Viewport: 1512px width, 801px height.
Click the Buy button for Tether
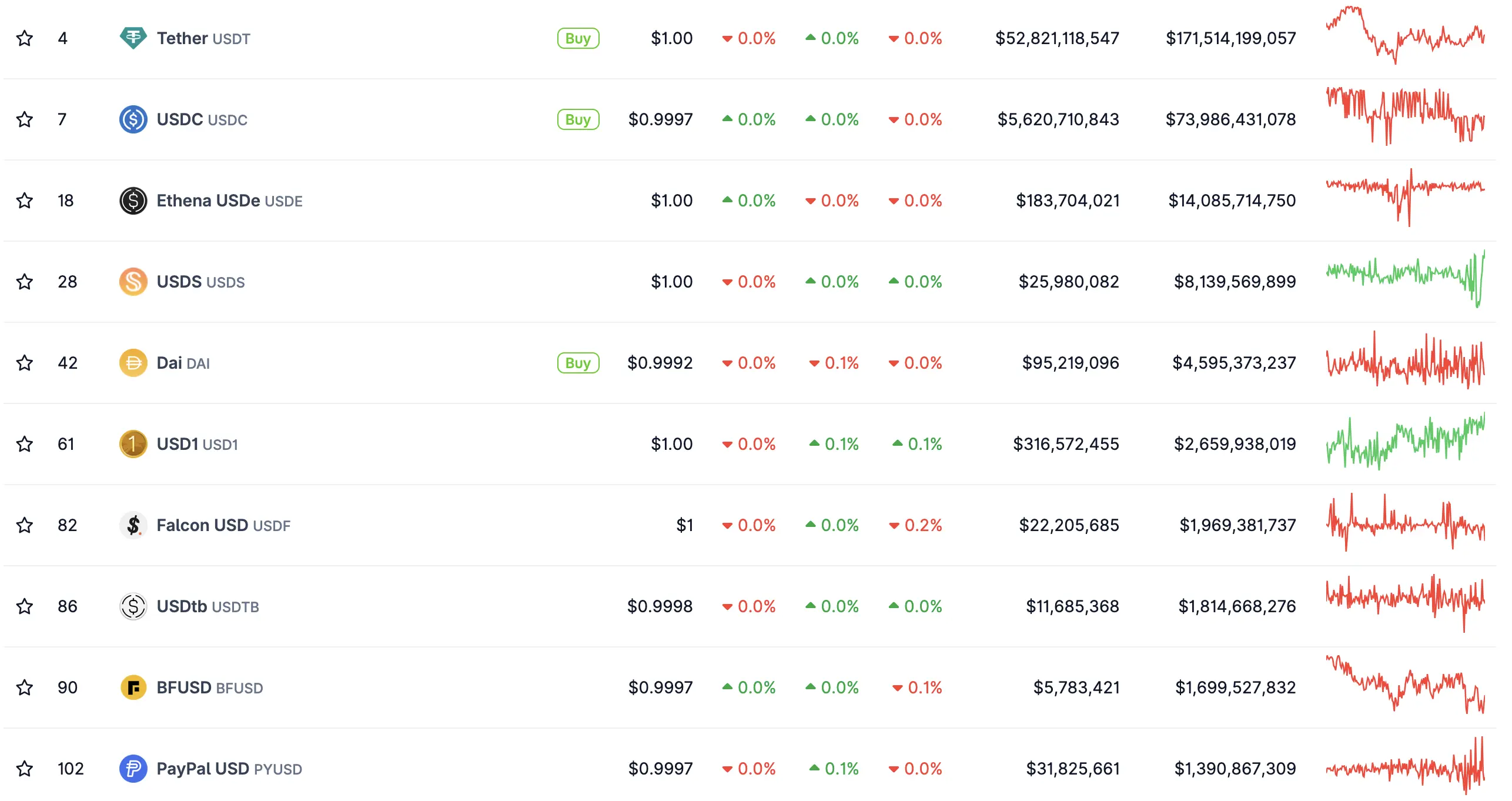[x=578, y=38]
